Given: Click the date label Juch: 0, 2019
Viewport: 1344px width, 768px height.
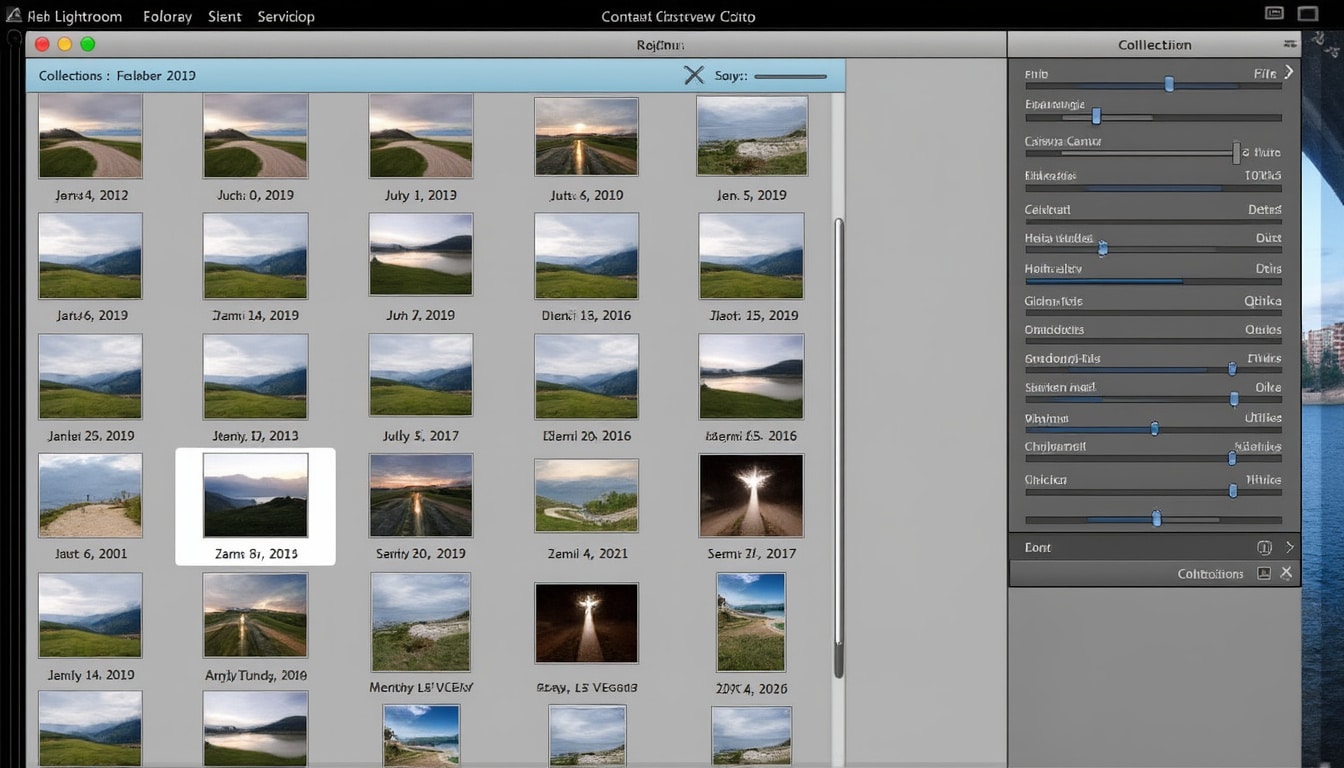Looking at the screenshot, I should tap(255, 195).
